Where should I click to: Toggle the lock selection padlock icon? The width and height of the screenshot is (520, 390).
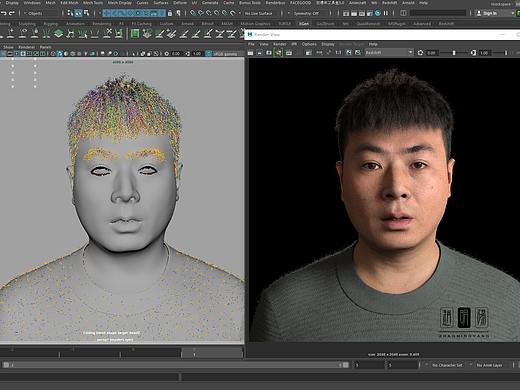point(170,13)
